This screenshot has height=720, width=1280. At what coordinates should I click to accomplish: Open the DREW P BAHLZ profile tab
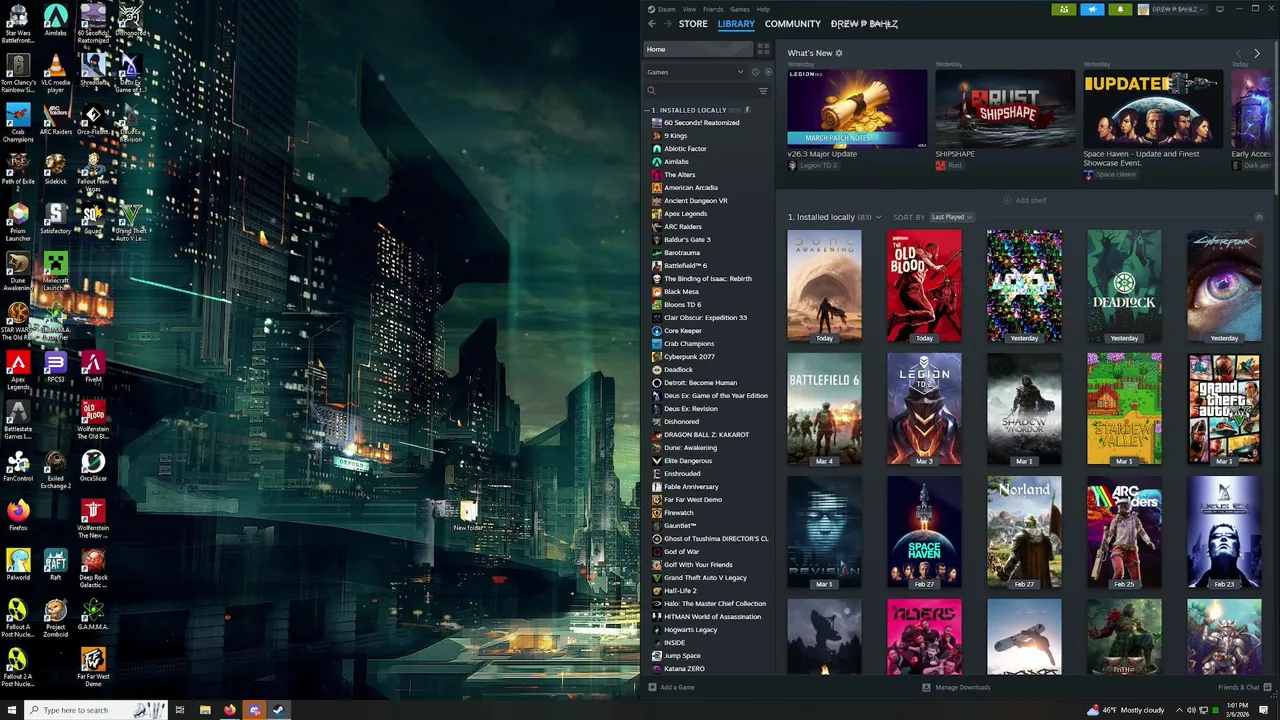tap(864, 24)
